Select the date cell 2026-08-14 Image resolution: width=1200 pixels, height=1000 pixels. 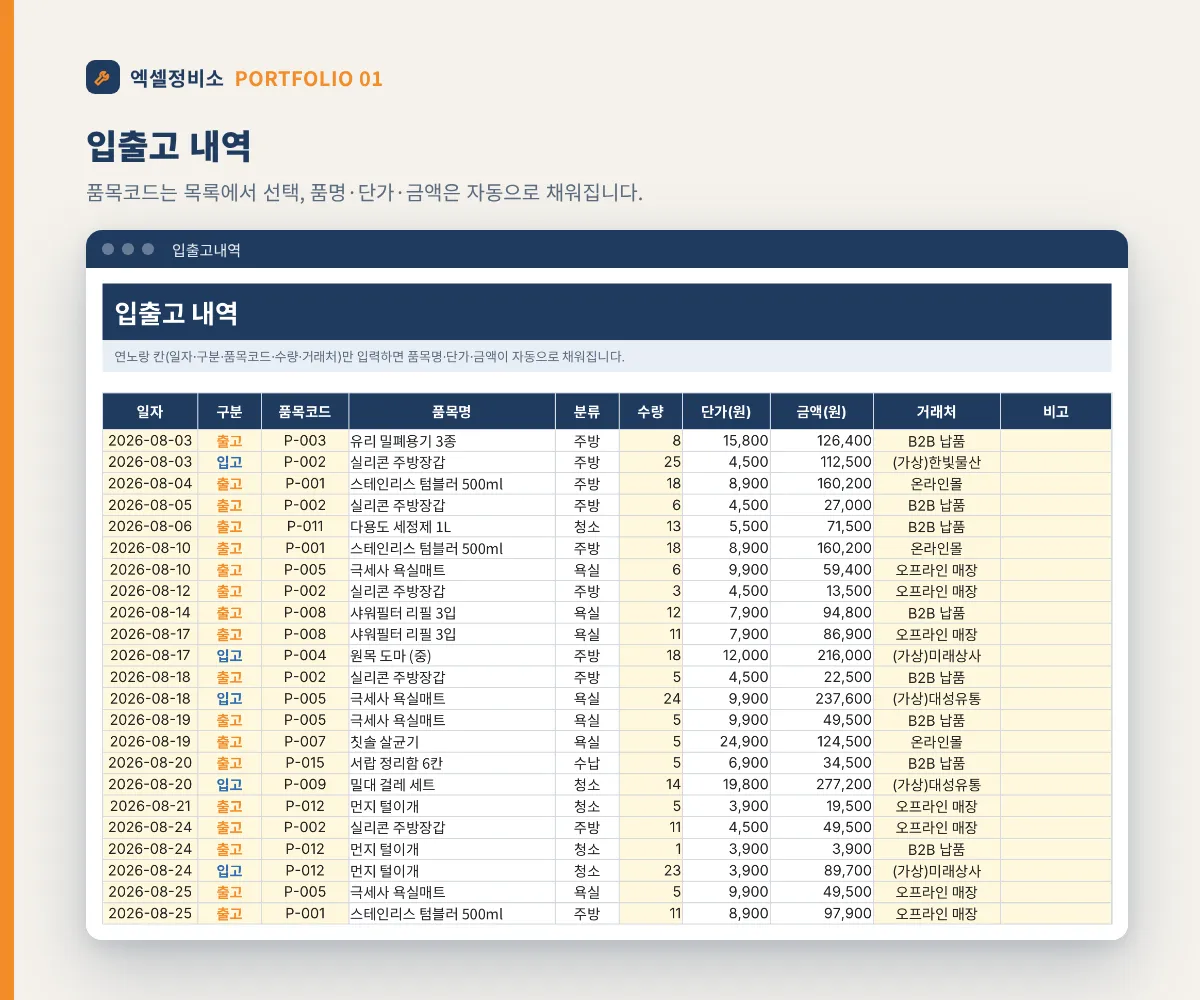(150, 612)
